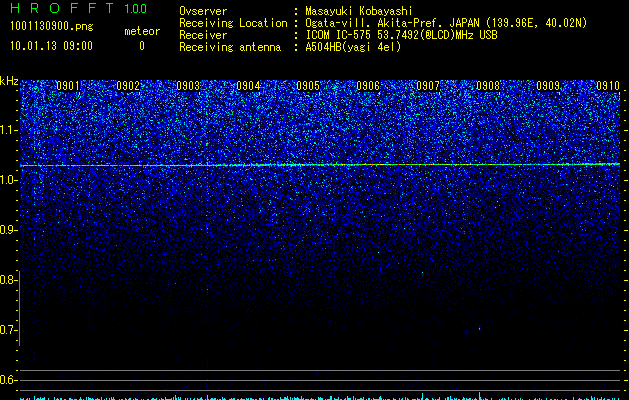
Task: Click the 0.8 kHz axis label
Action: [8, 280]
